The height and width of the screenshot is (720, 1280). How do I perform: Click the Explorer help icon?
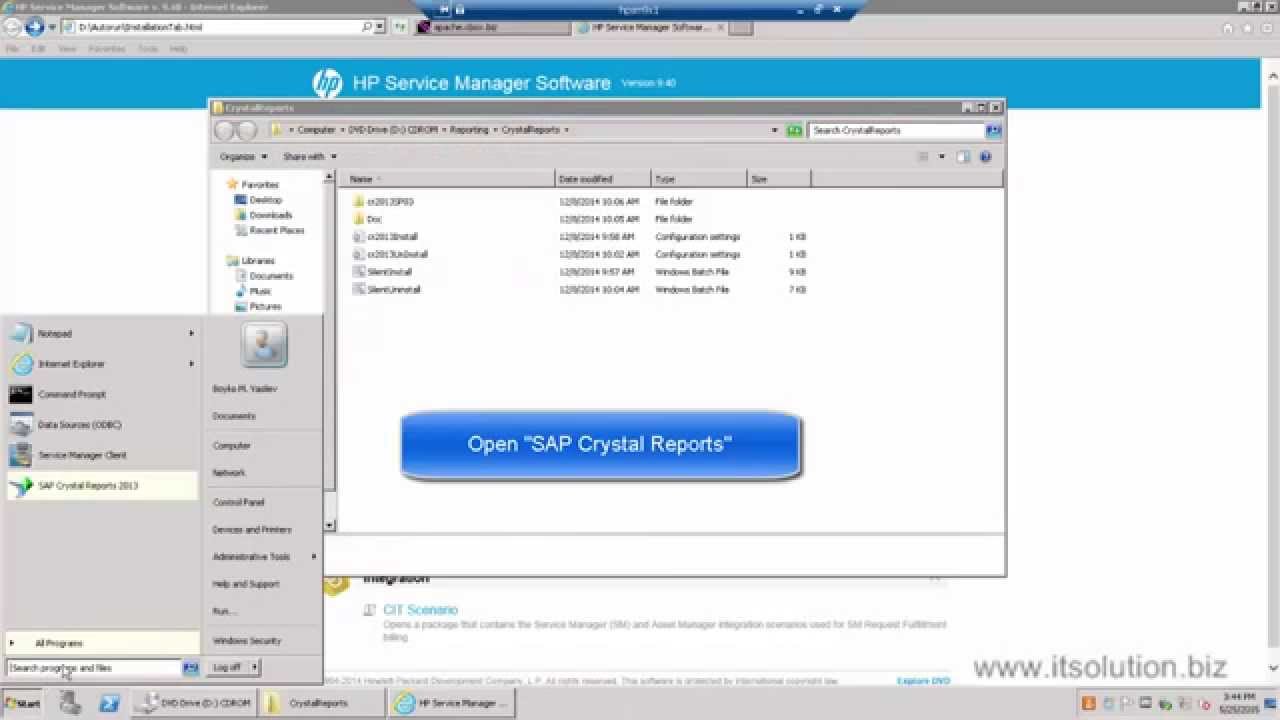point(985,157)
